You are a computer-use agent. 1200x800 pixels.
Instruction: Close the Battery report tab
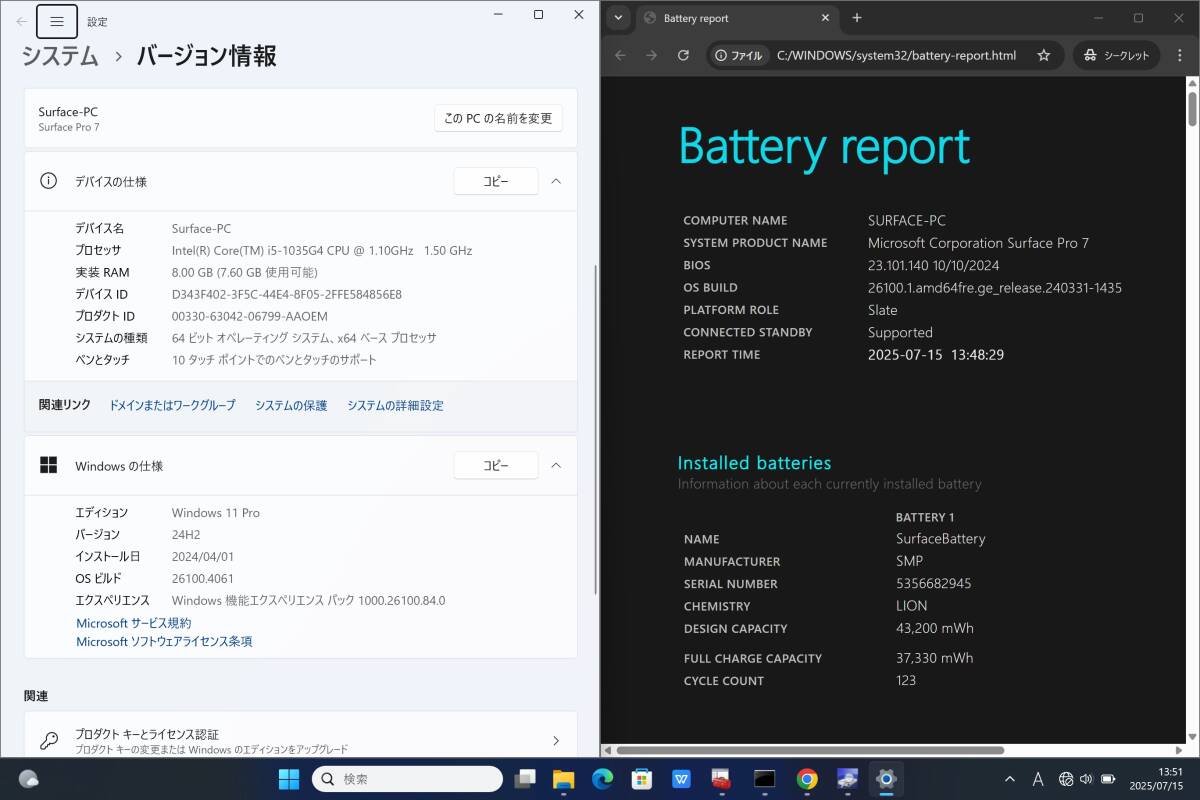coord(825,18)
